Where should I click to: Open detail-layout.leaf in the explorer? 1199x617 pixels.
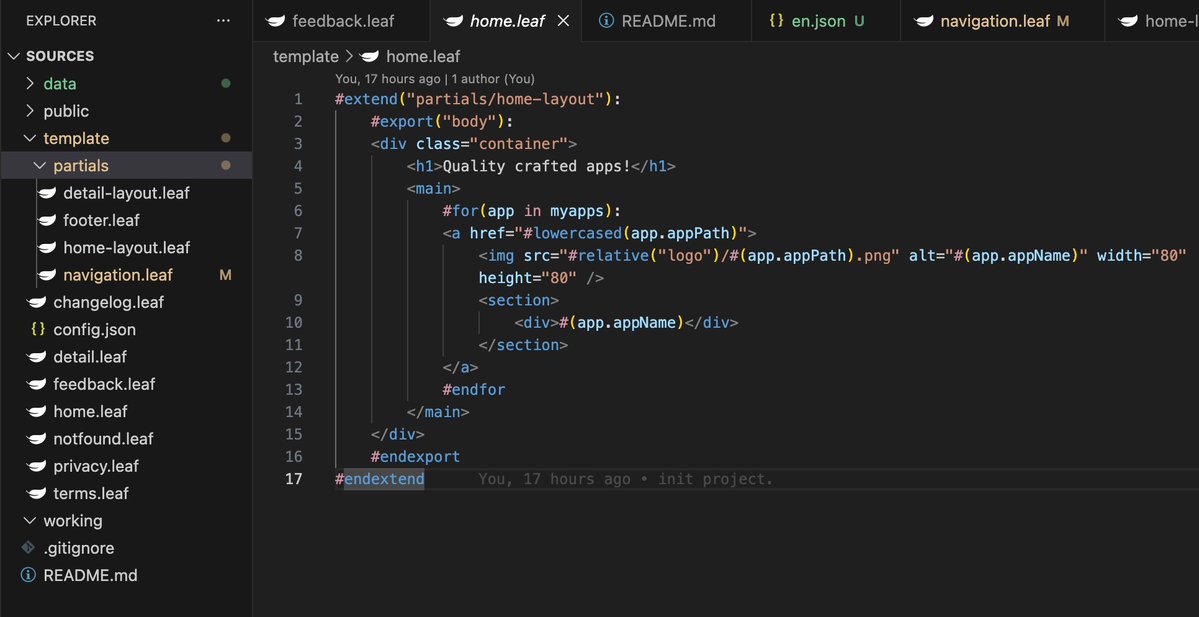click(126, 193)
